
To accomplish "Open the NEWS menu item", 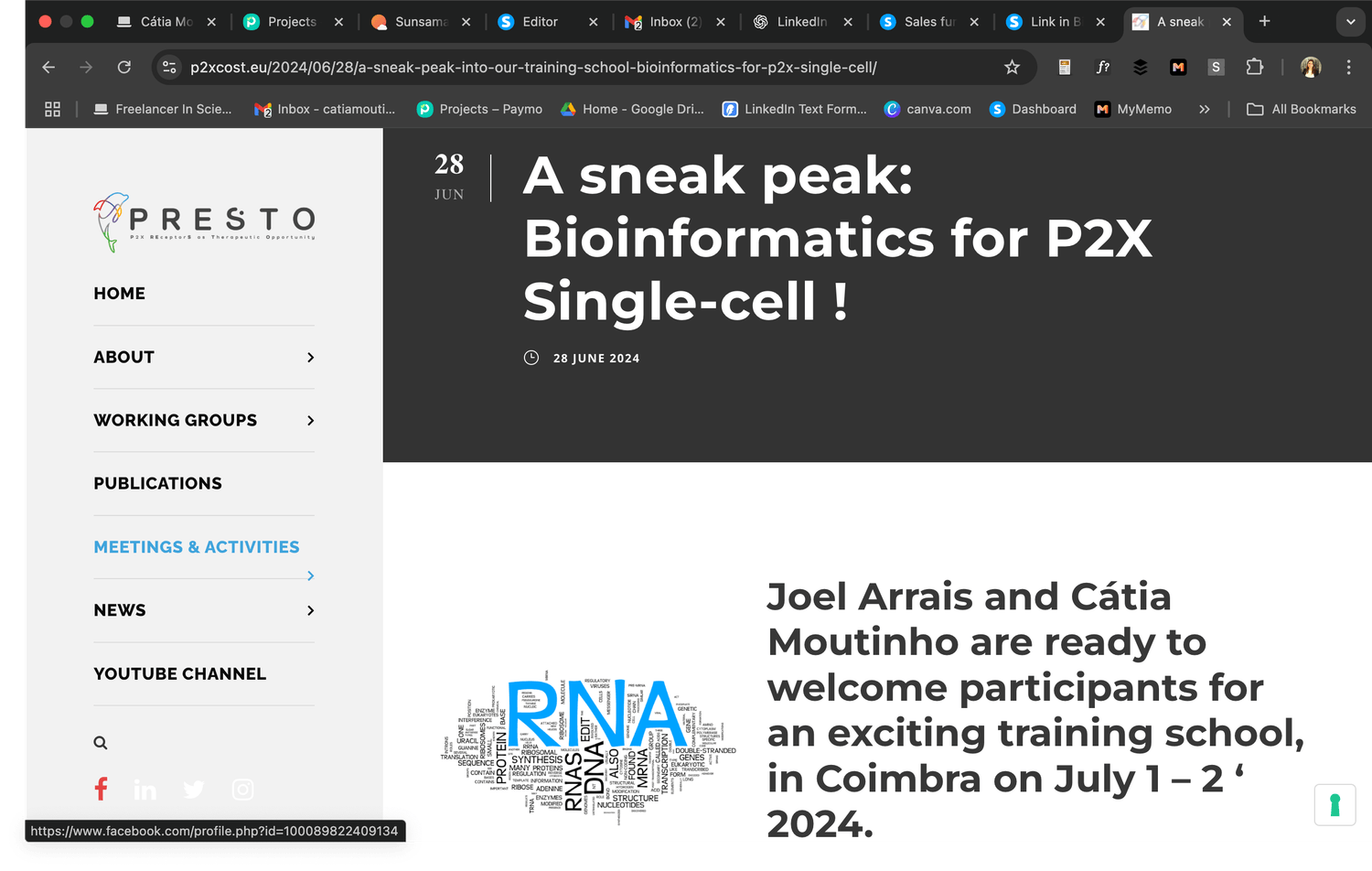I will 119,610.
